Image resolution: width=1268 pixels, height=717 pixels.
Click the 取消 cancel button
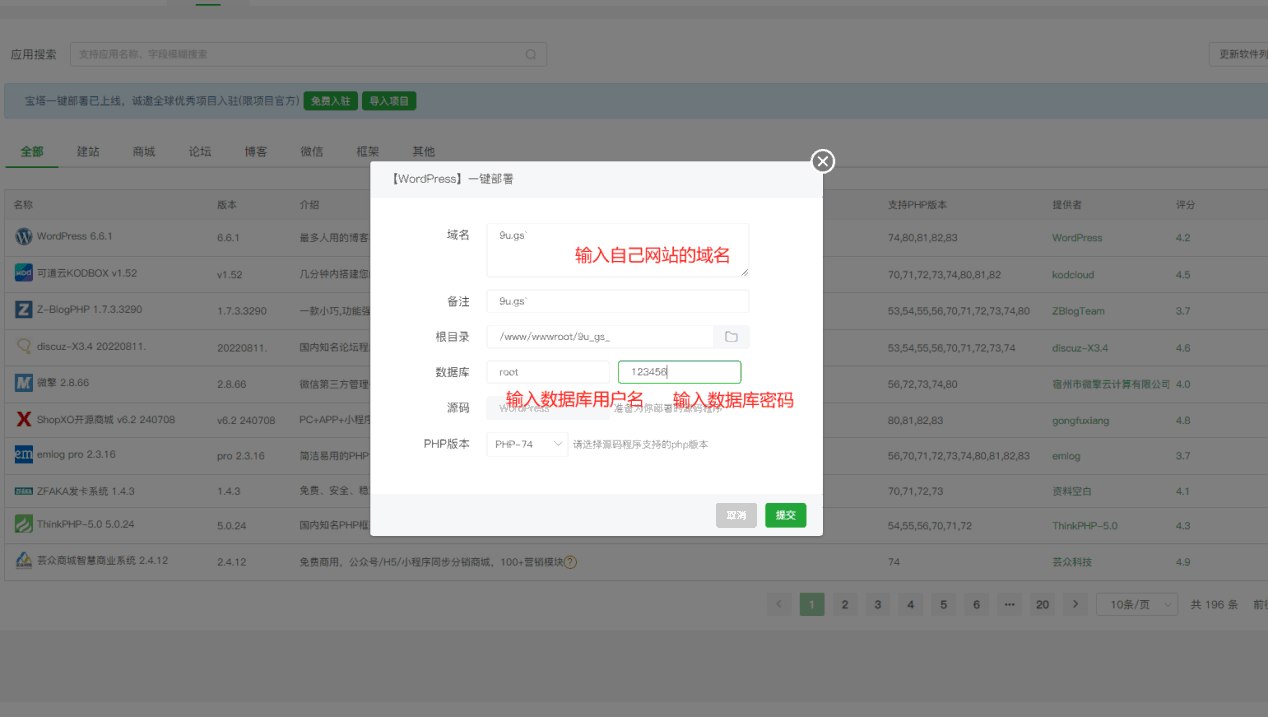click(x=736, y=515)
